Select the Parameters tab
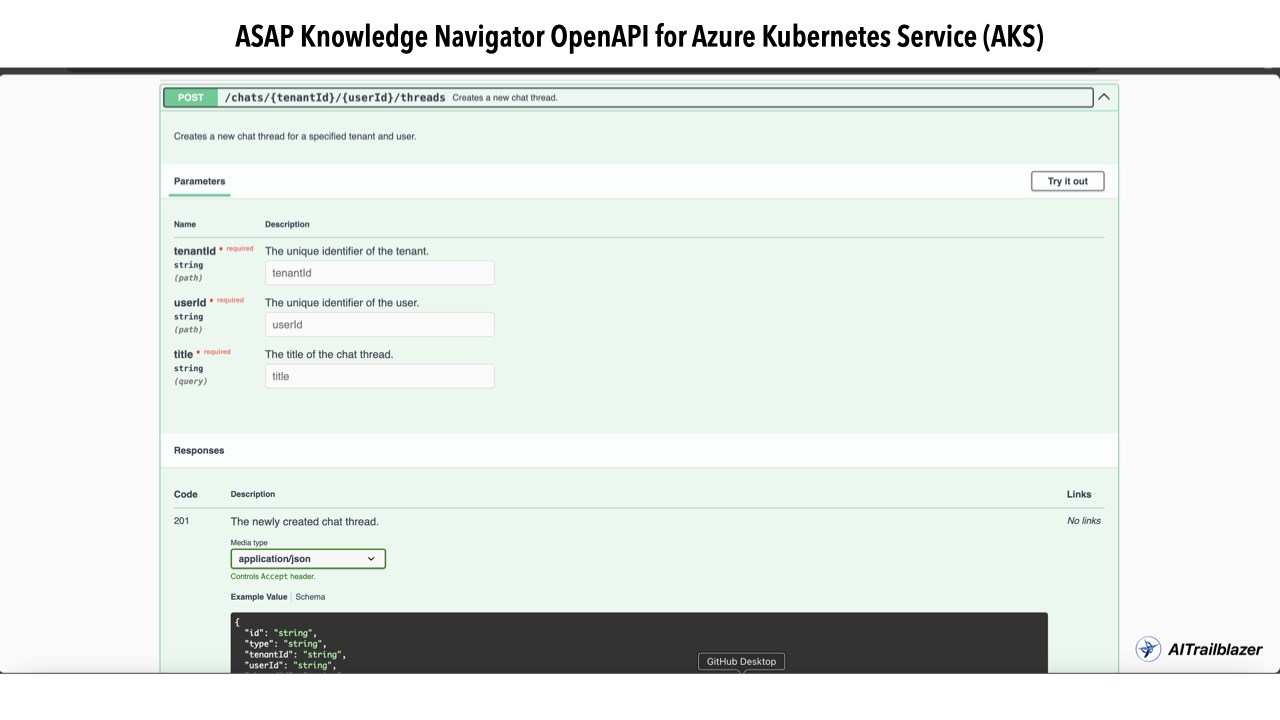Screen dimensions: 1280x720 coord(200,181)
